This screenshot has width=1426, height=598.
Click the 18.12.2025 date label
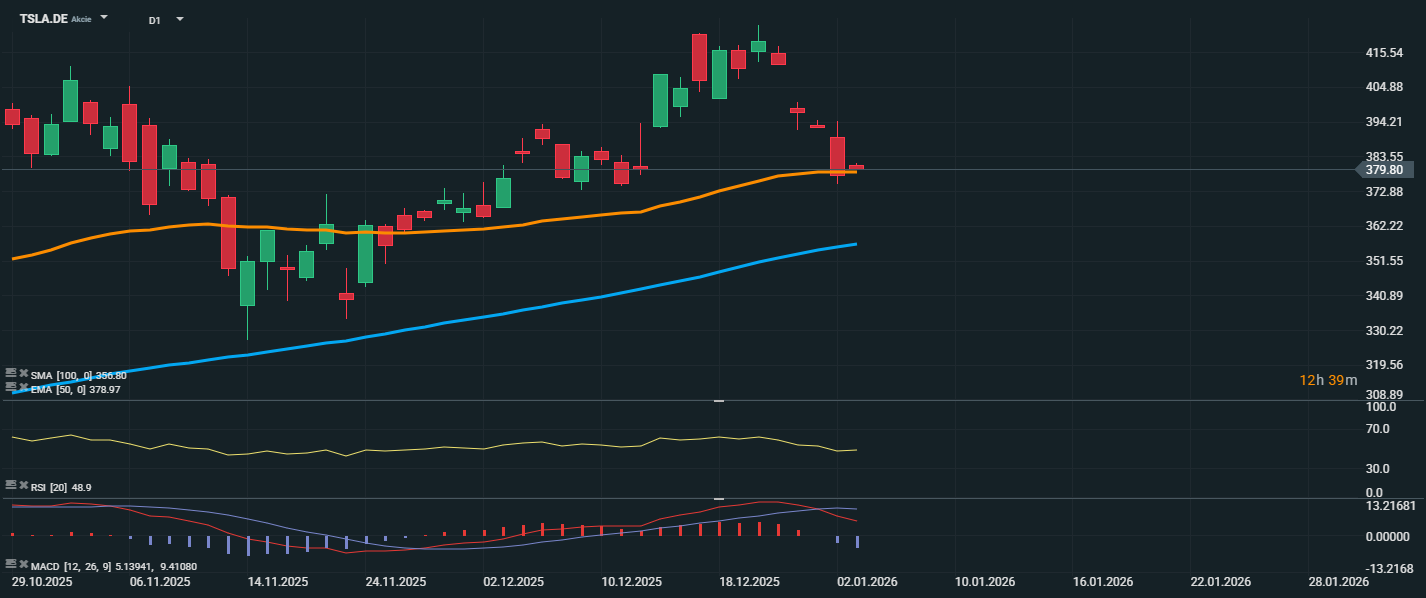tap(750, 582)
